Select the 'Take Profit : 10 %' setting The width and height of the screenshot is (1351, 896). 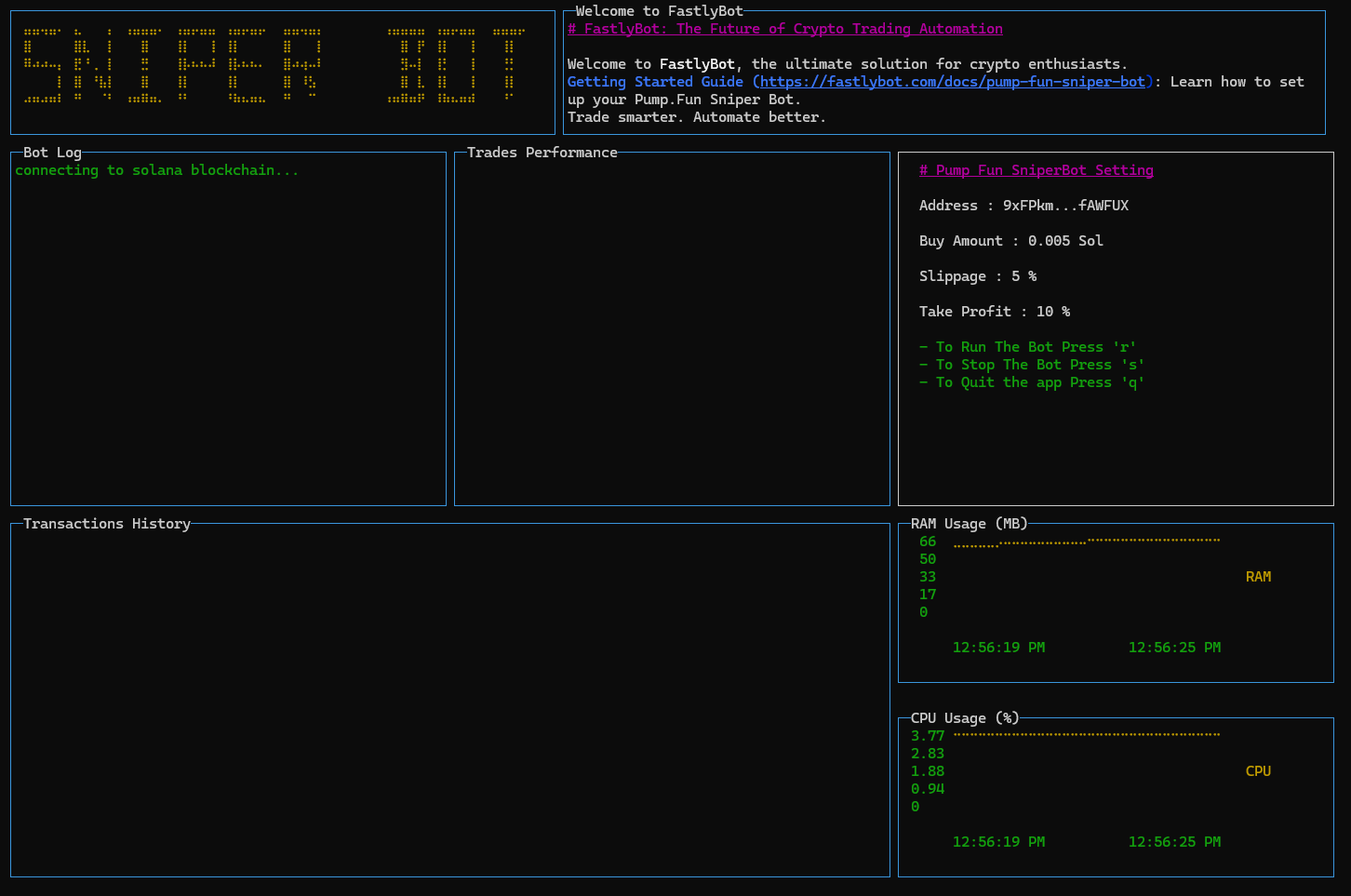[995, 312]
